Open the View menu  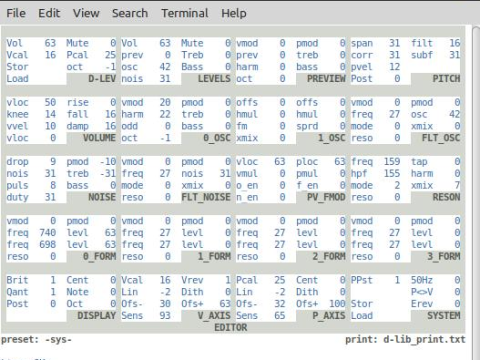pos(86,13)
